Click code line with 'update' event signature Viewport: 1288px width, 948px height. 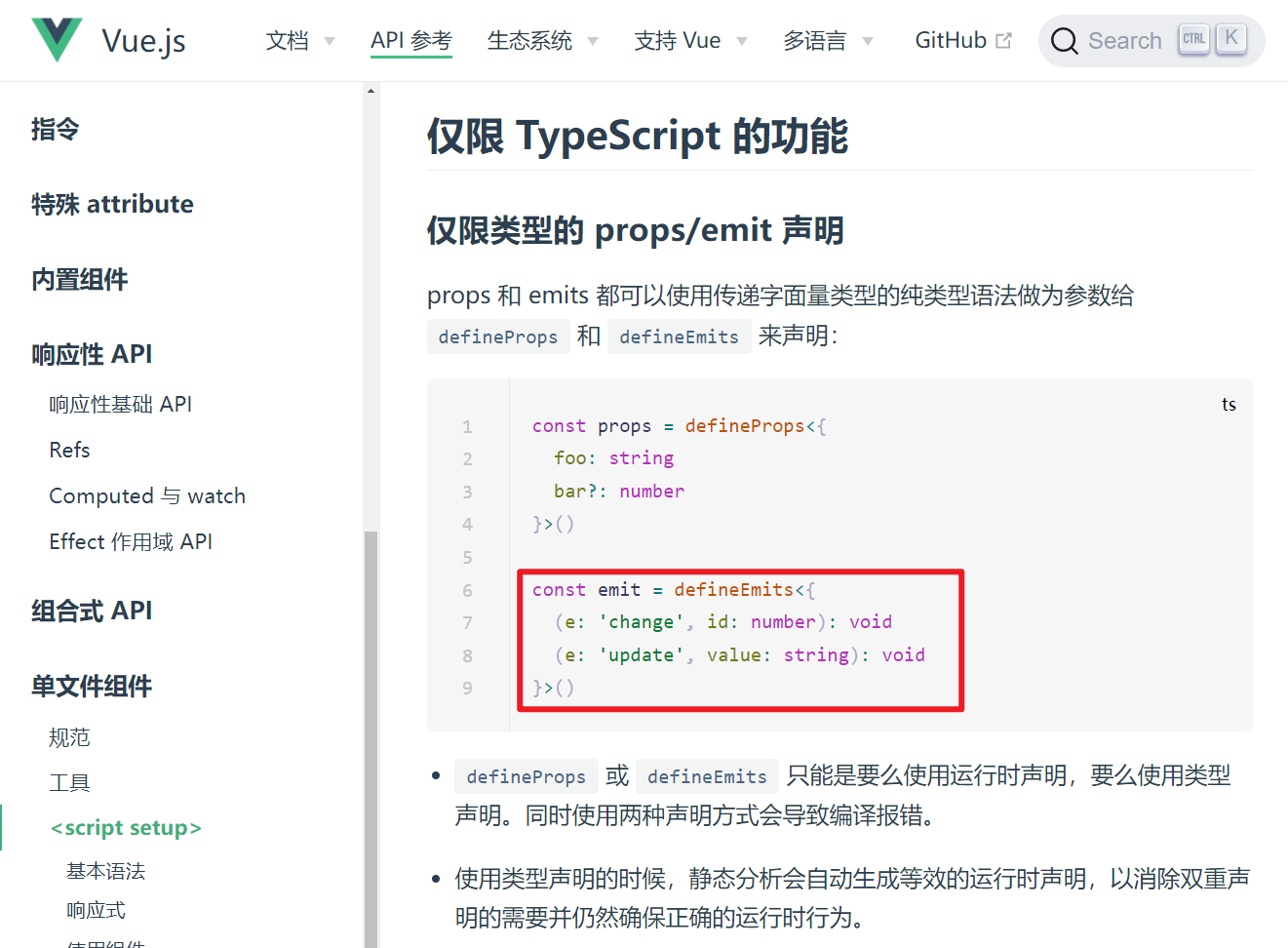[740, 655]
